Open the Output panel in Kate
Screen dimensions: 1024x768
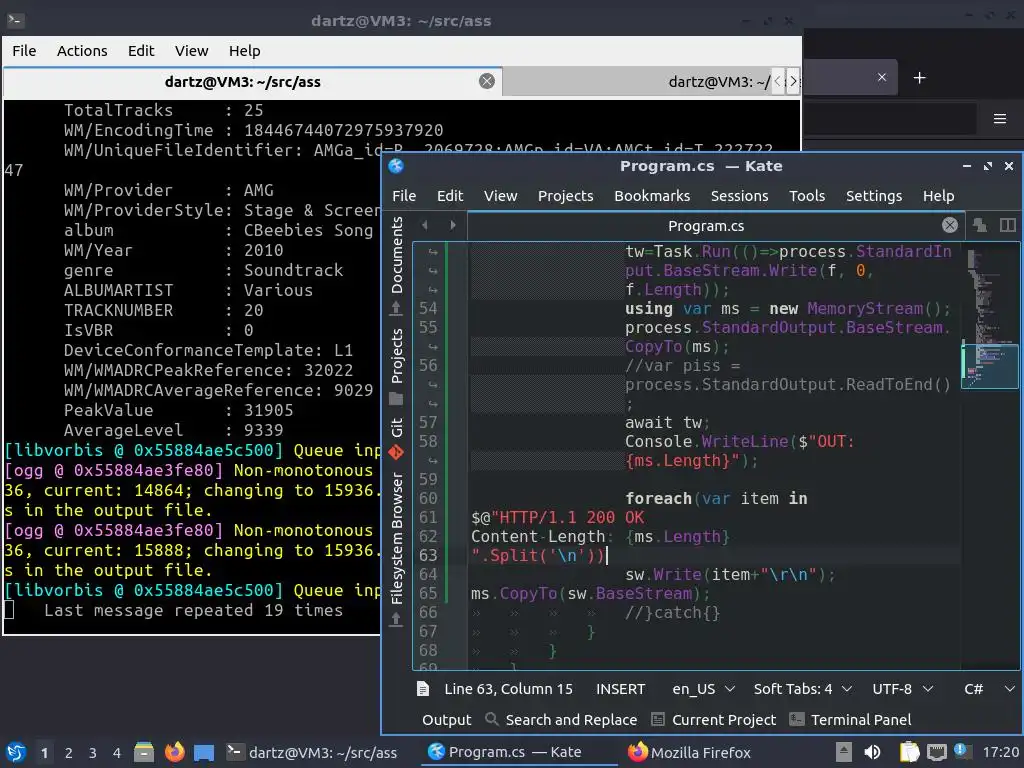[x=446, y=720]
